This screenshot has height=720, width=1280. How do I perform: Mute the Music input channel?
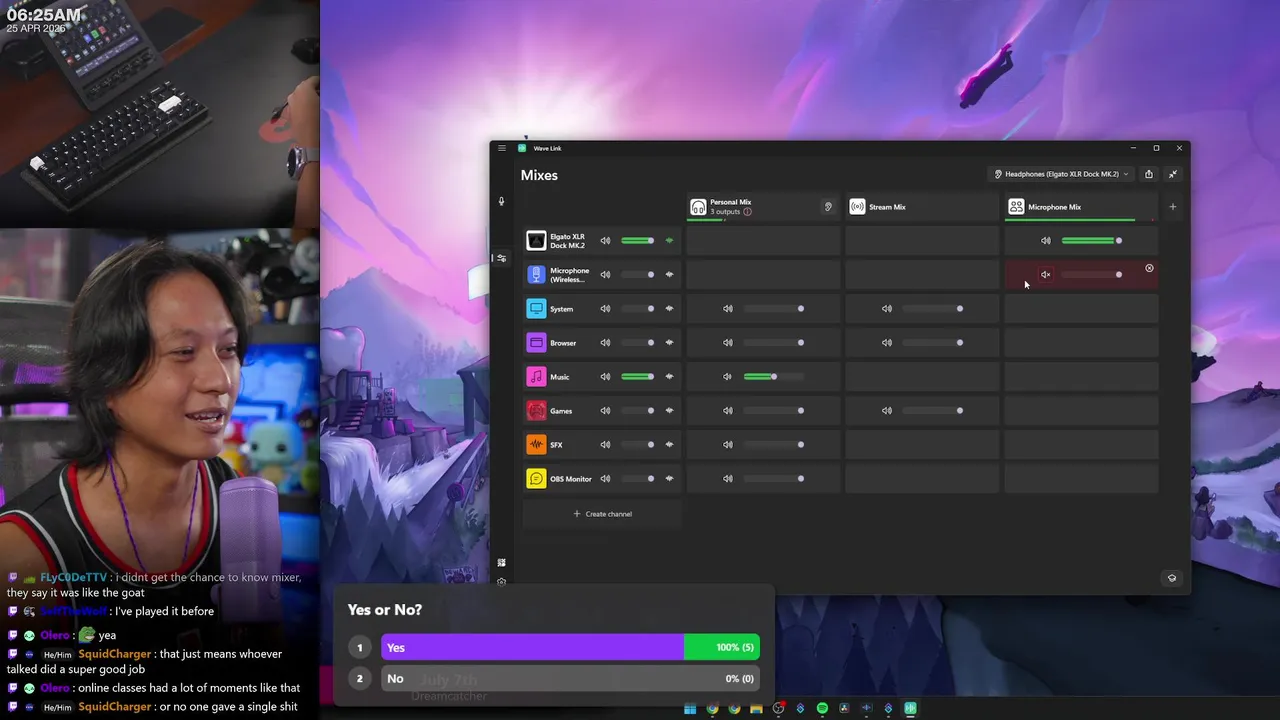605,377
